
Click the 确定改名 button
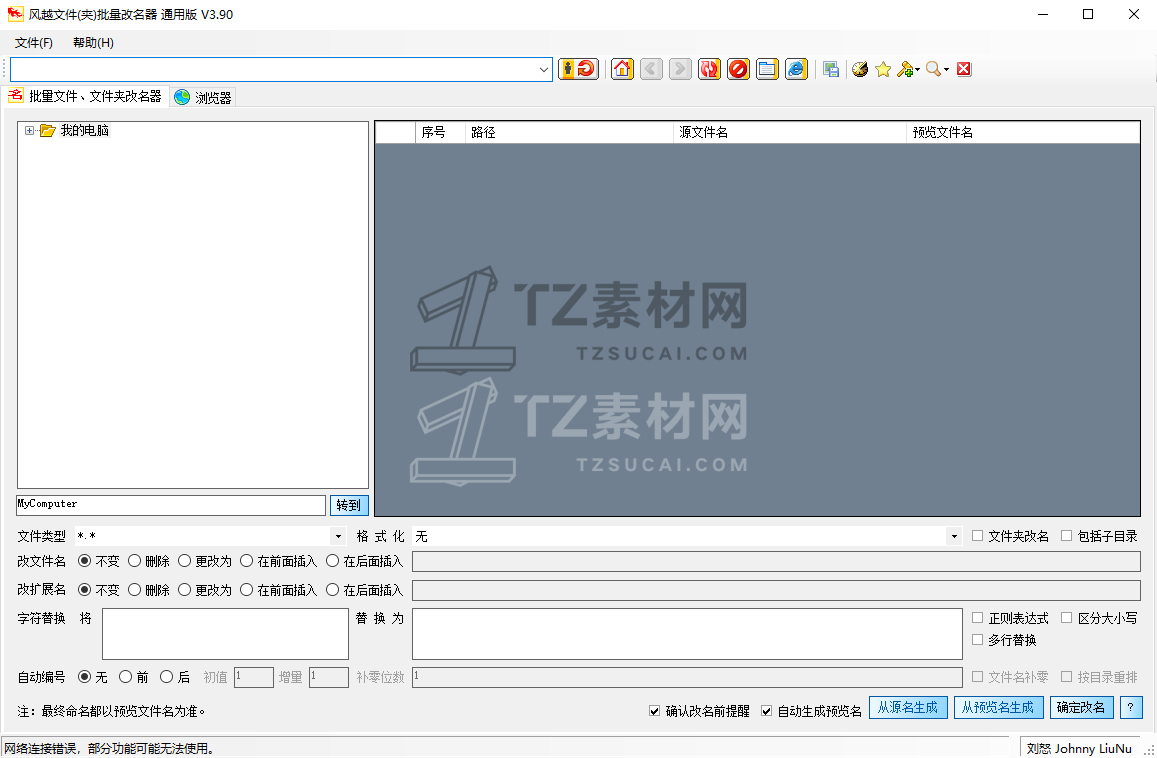pyautogui.click(x=1081, y=708)
